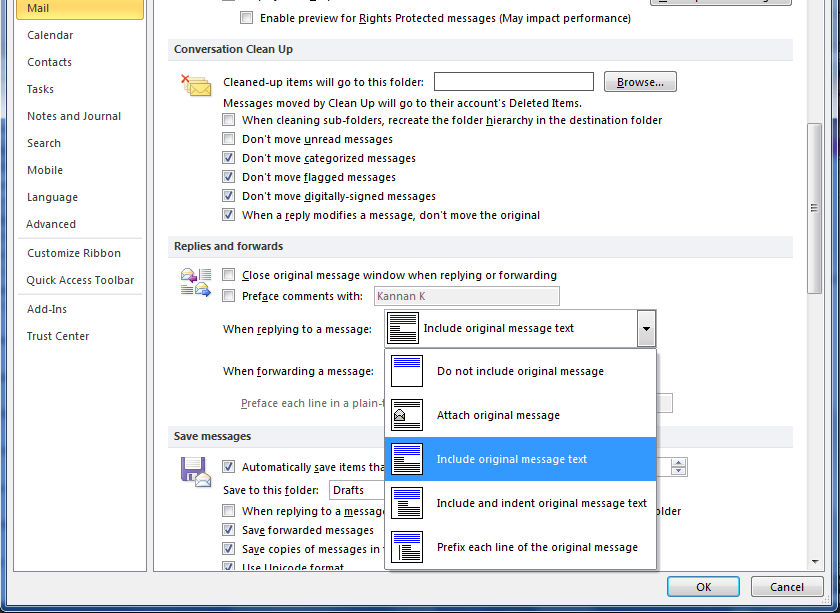Open the 'When replying to a message' dropdown arrow
This screenshot has height=613, width=840.
pyautogui.click(x=646, y=328)
